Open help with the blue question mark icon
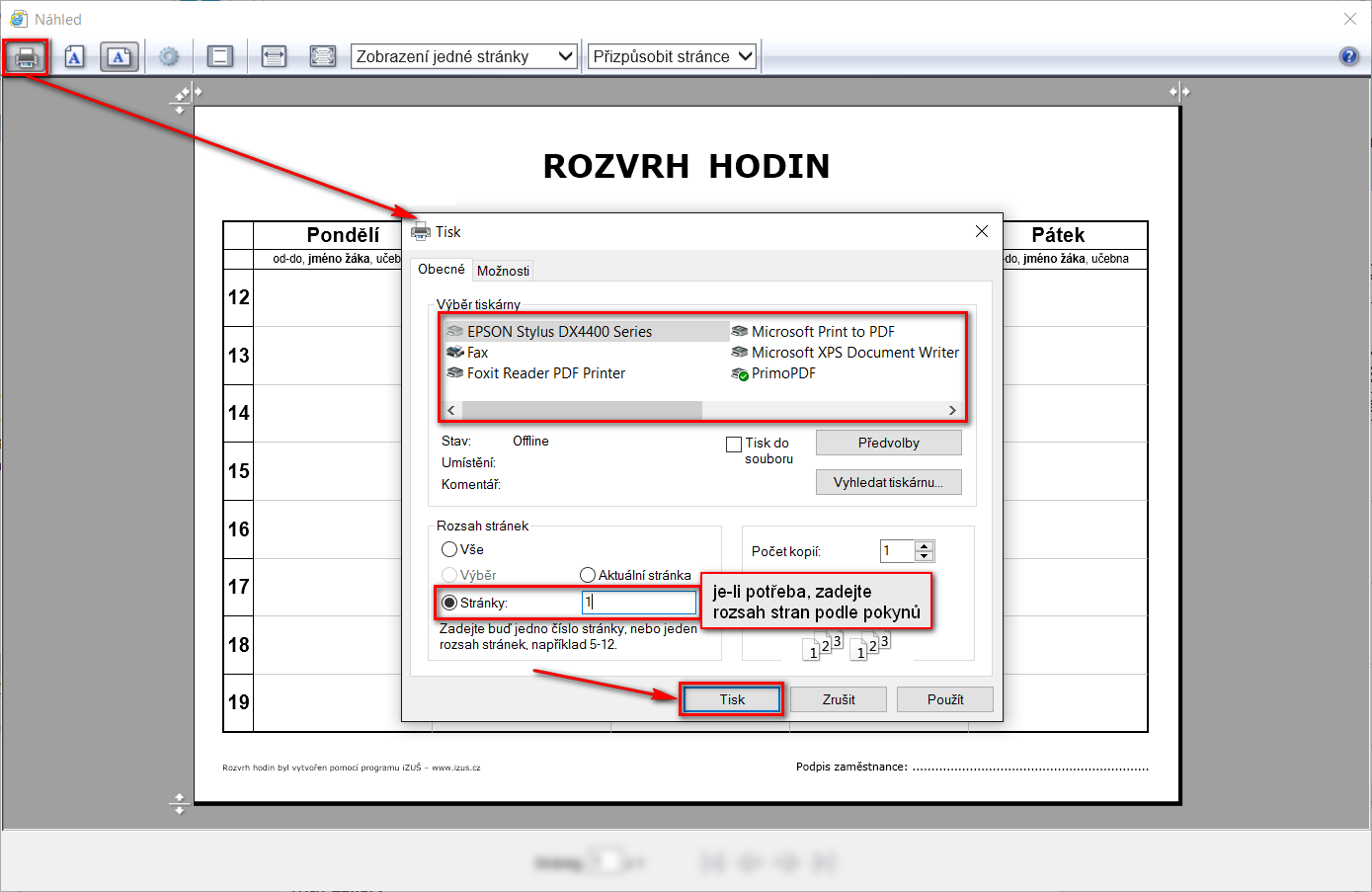The width and height of the screenshot is (1372, 892). coord(1348,56)
